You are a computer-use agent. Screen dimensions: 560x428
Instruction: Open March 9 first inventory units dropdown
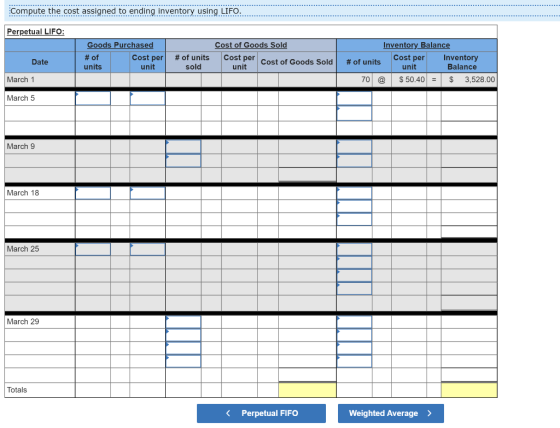[354, 146]
